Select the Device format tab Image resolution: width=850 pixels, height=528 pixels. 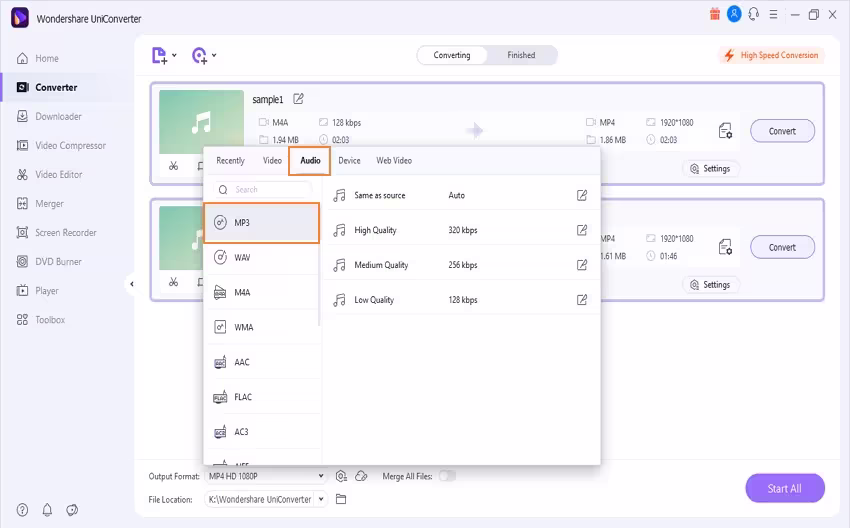coord(349,160)
